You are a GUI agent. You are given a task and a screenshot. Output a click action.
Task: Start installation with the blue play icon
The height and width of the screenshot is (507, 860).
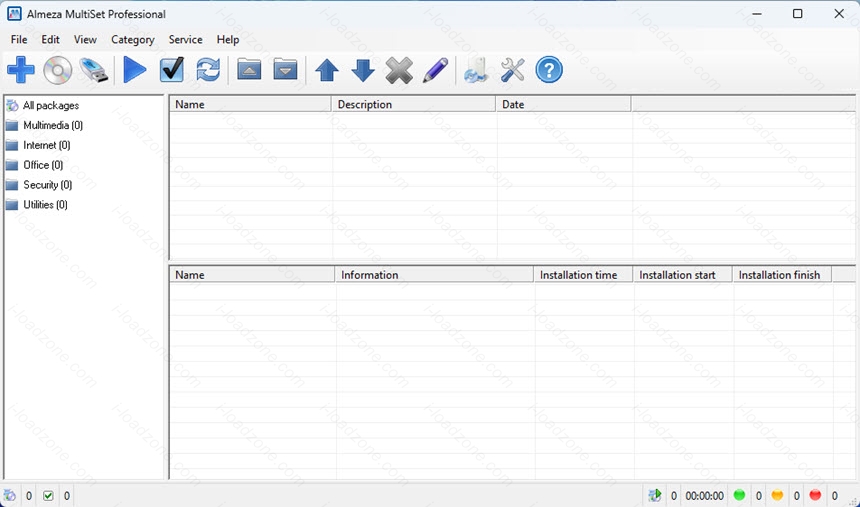(x=134, y=70)
